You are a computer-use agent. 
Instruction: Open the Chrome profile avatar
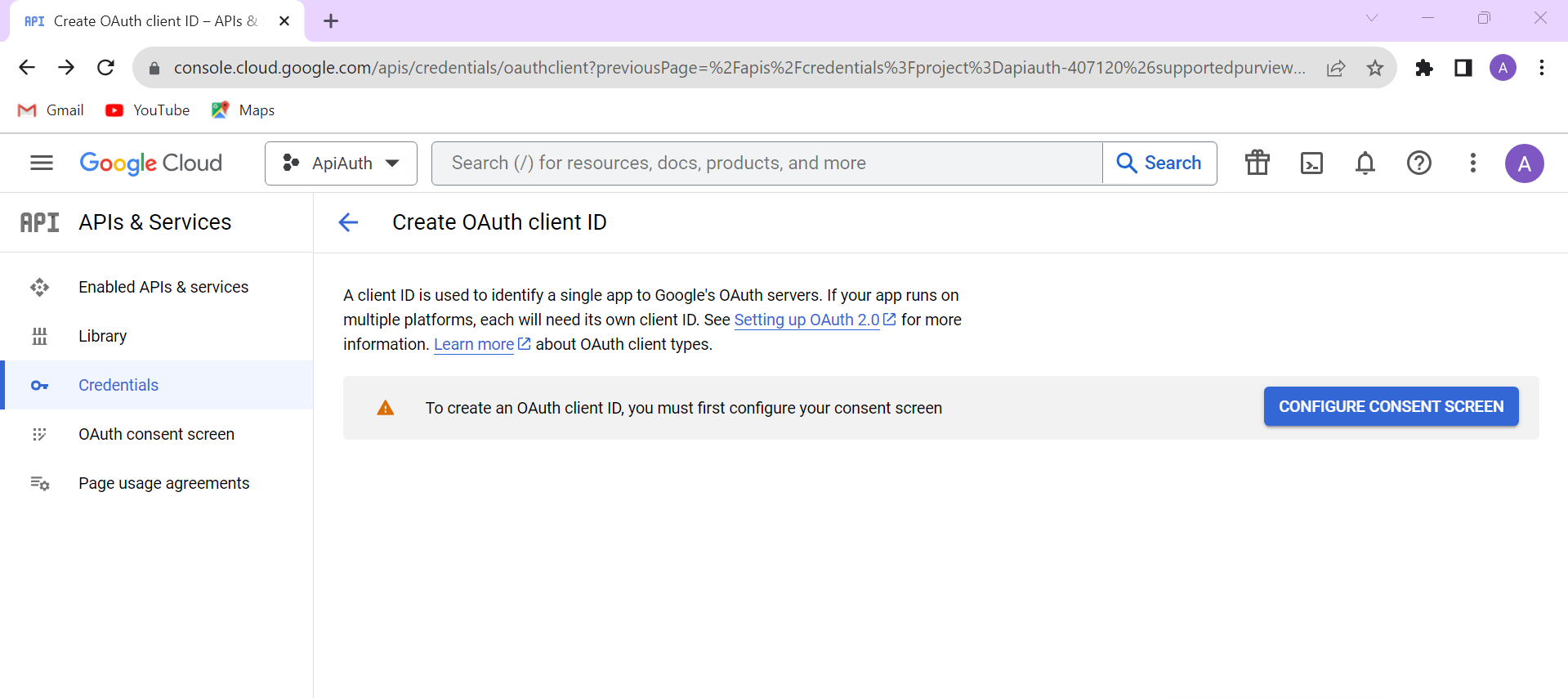(1503, 68)
